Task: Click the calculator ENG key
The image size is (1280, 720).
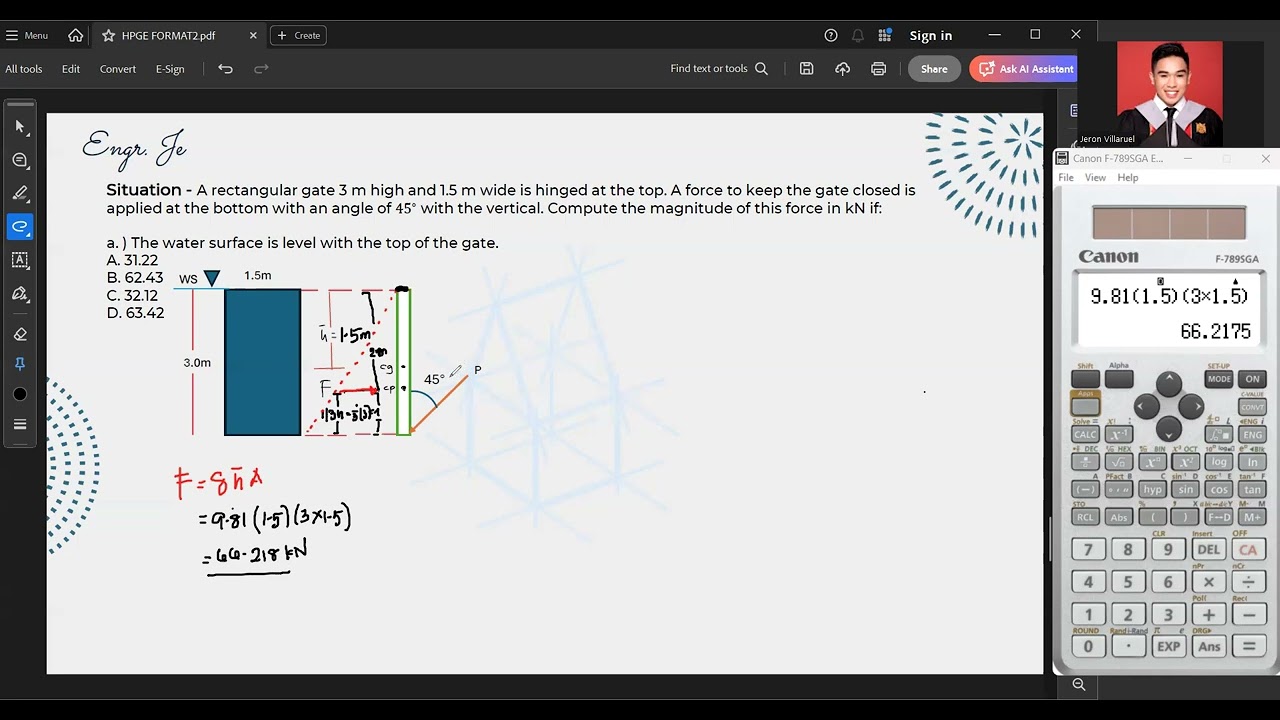Action: click(x=1252, y=435)
